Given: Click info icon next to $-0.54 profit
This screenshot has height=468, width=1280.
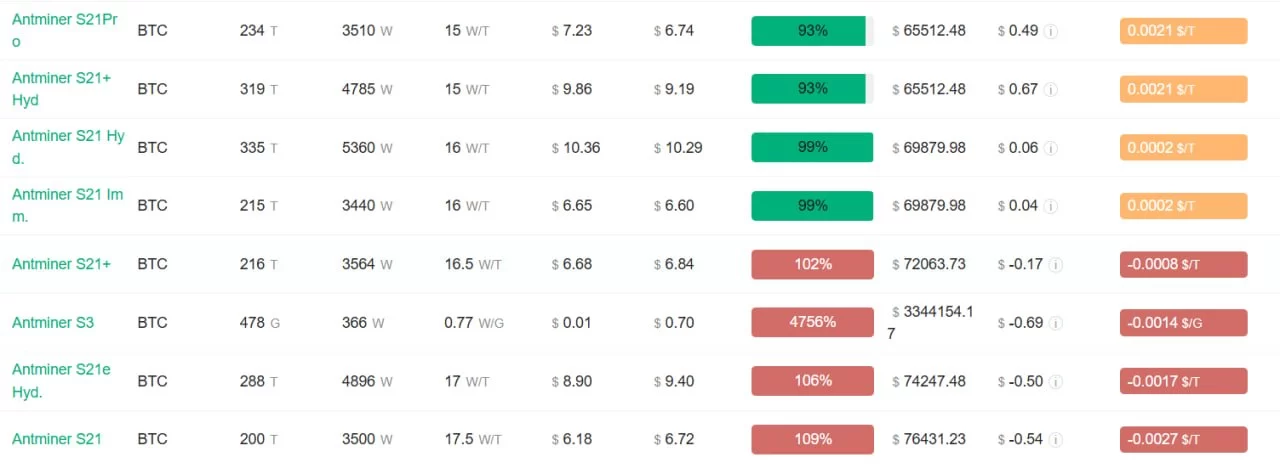Looking at the screenshot, I should (x=1056, y=440).
